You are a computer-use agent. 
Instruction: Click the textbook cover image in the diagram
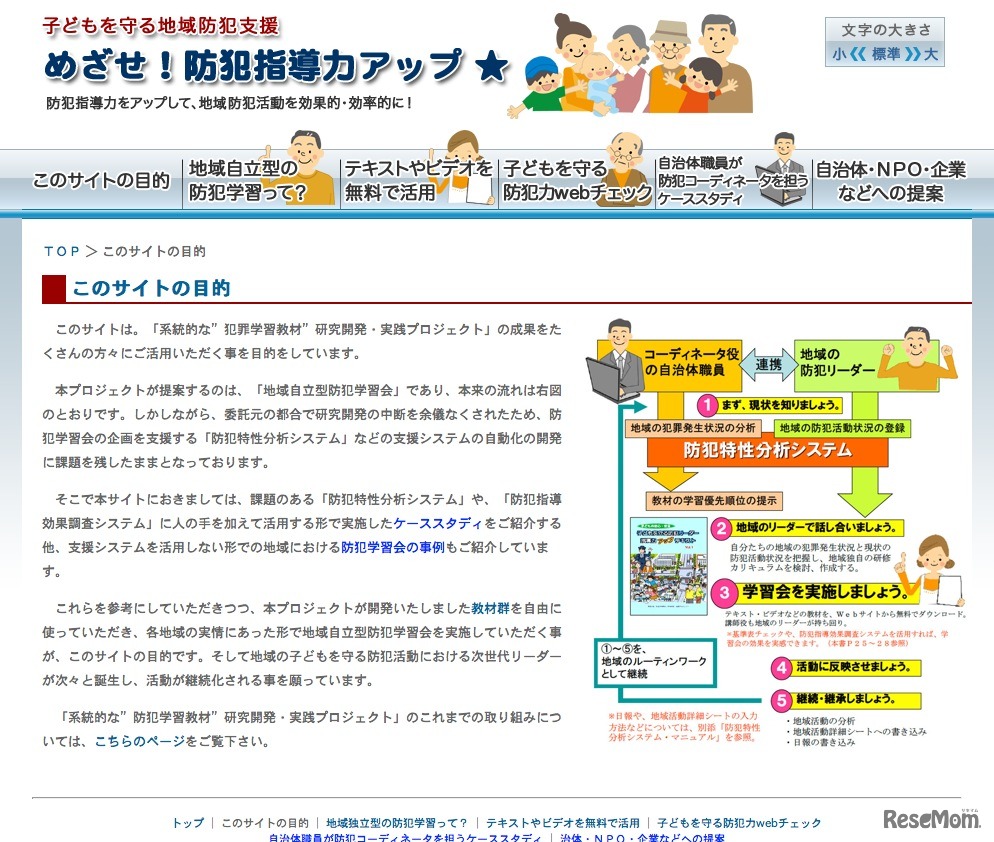(x=669, y=566)
